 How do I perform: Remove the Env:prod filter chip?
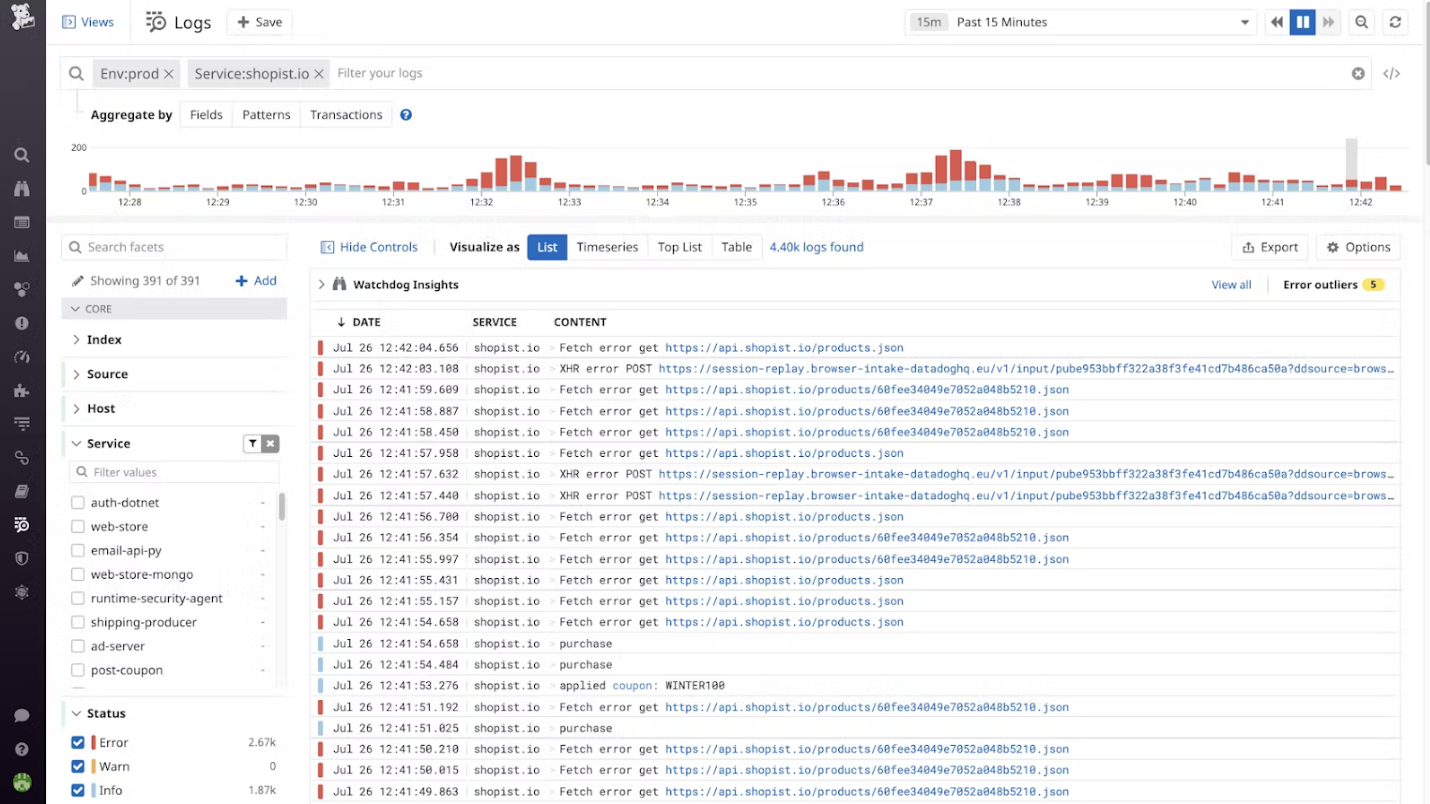click(x=166, y=73)
